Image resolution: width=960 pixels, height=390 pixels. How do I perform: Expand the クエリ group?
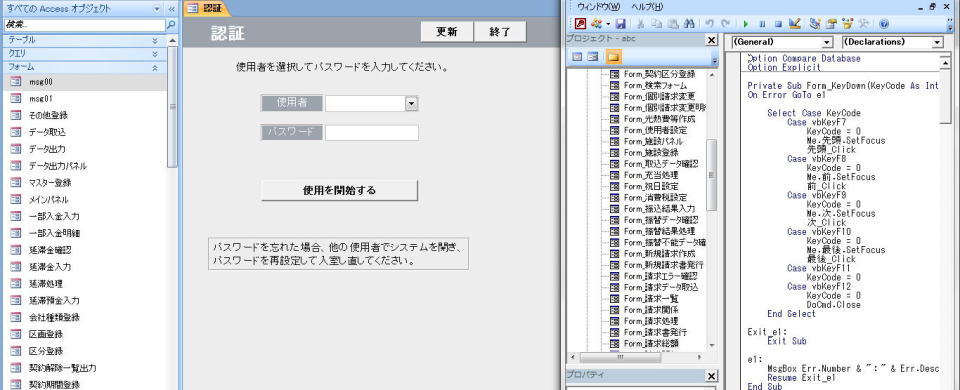84,53
